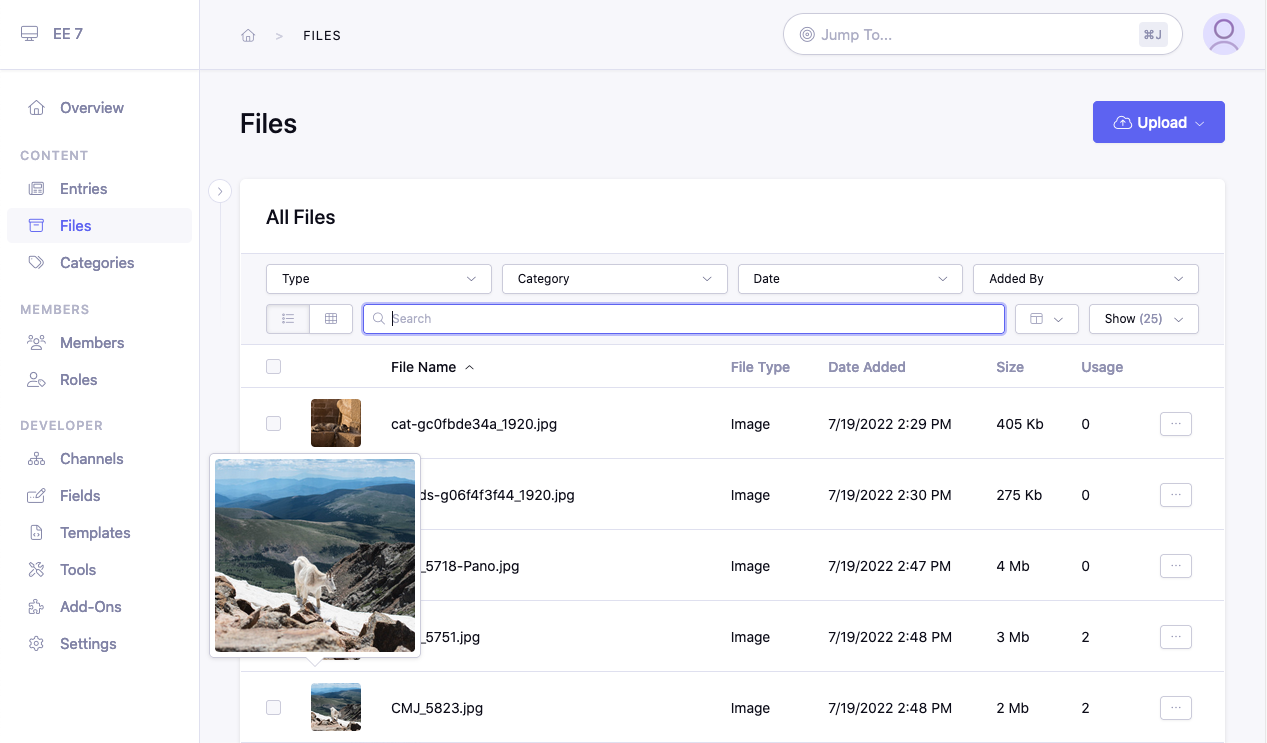Sort by Date Added column
The width and height of the screenshot is (1267, 743).
pyautogui.click(x=867, y=367)
